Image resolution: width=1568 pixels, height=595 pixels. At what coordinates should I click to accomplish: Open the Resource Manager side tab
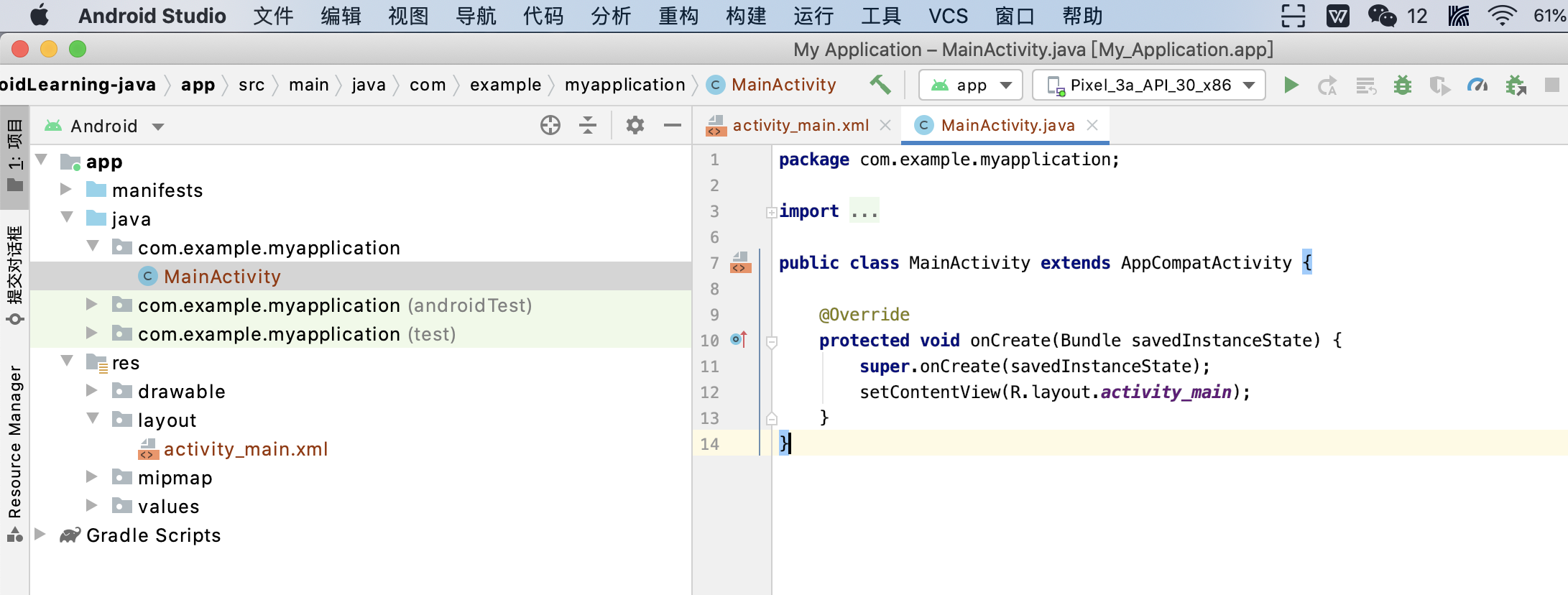(14, 453)
